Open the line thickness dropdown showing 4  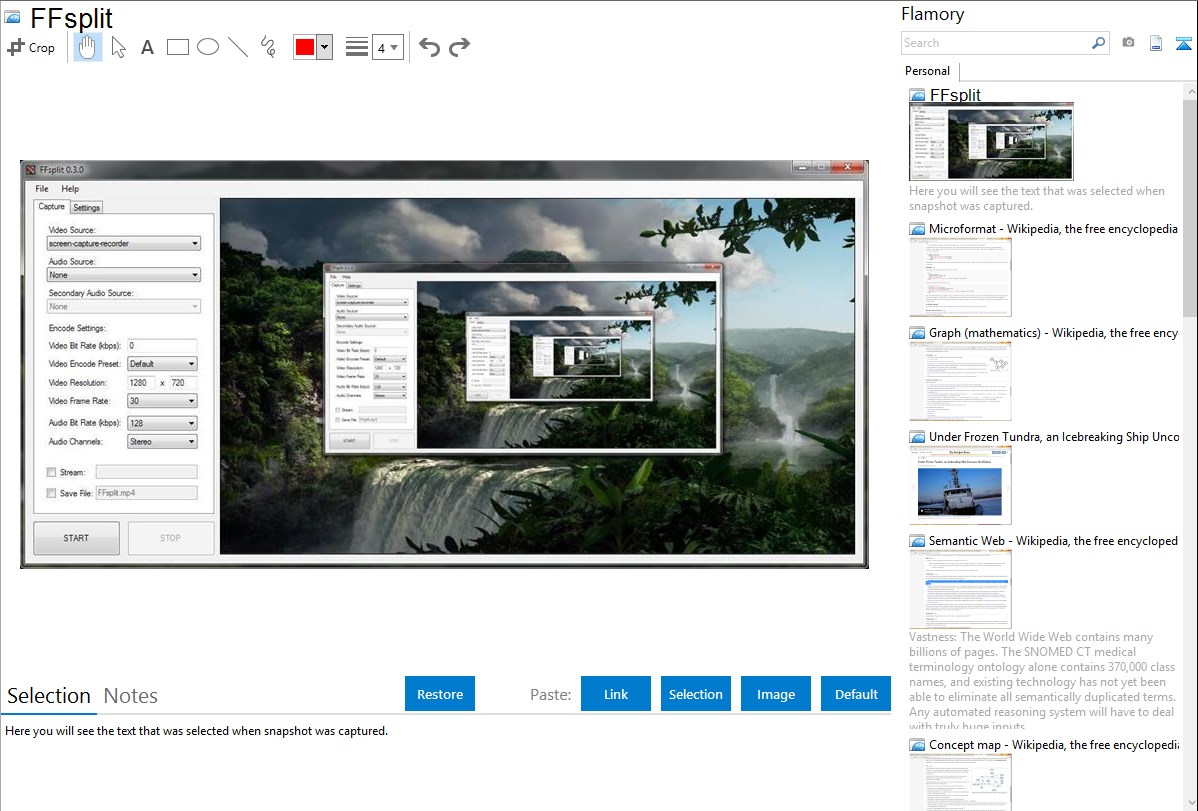click(388, 47)
